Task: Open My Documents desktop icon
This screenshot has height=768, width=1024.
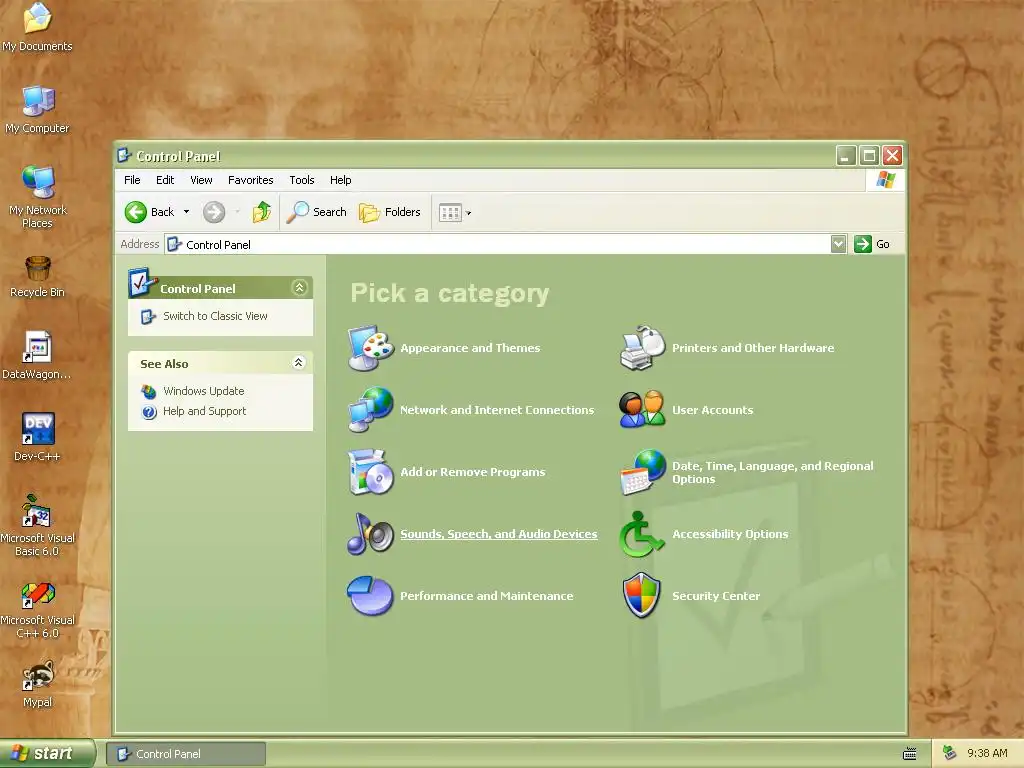Action: click(x=37, y=27)
